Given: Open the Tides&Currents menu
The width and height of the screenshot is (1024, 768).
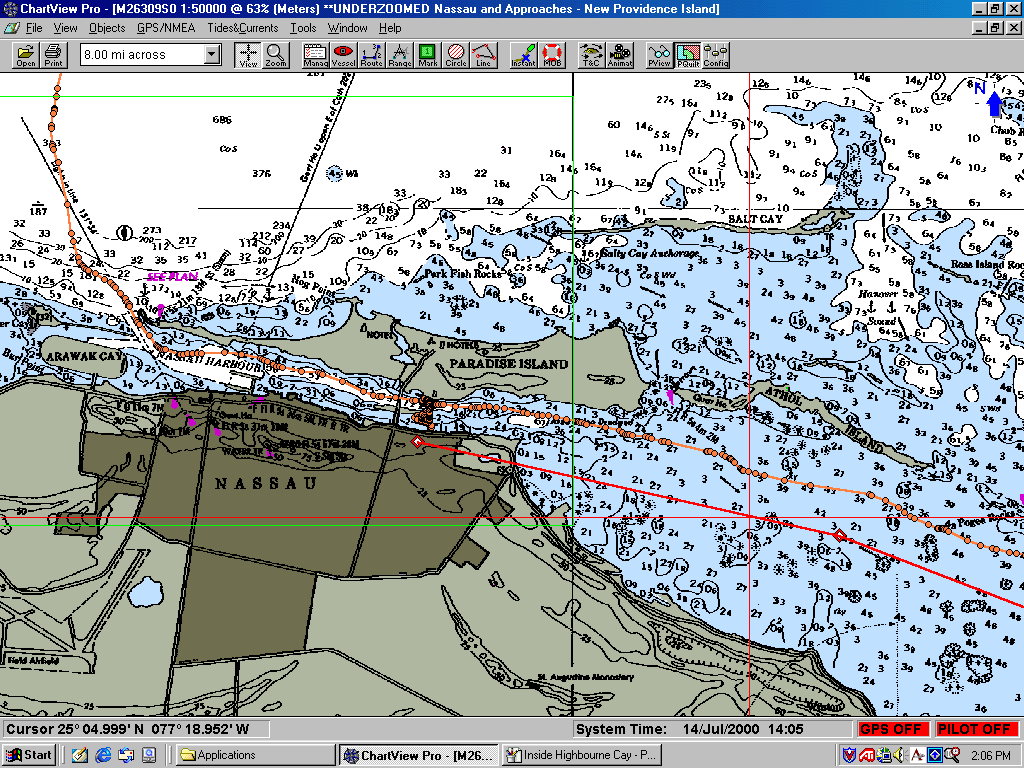Looking at the screenshot, I should 243,28.
